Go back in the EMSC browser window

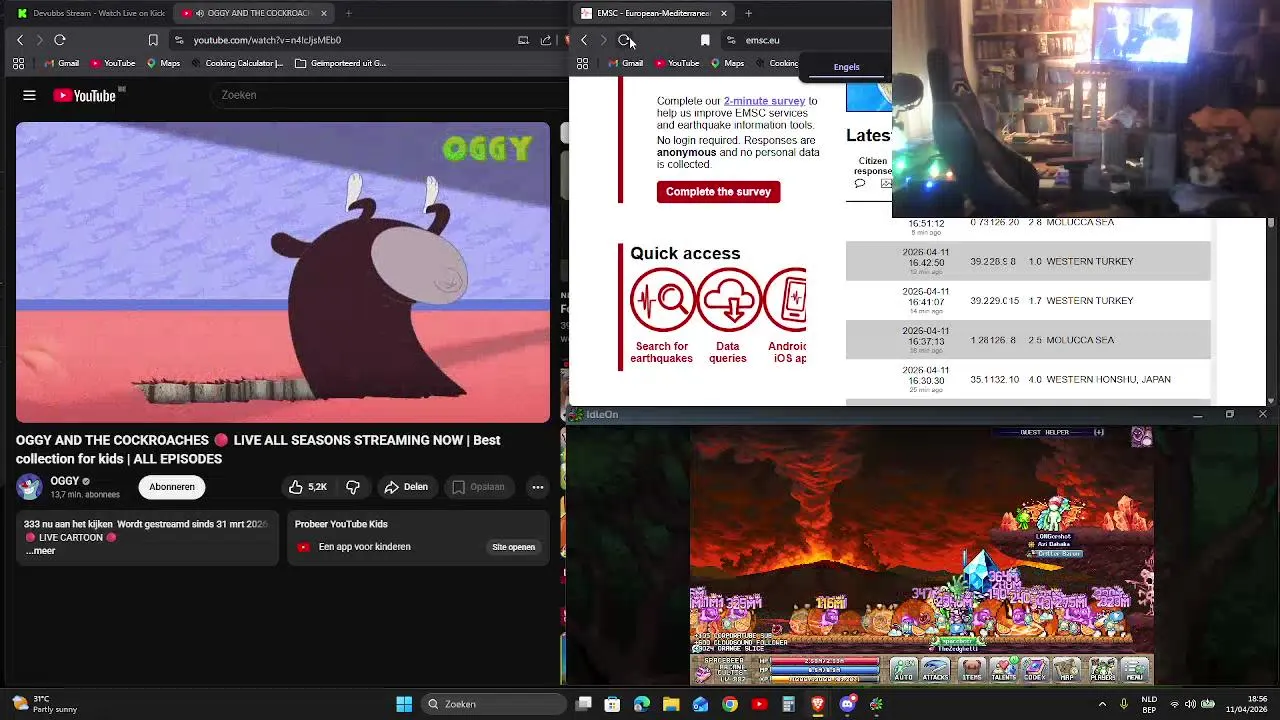coord(584,40)
